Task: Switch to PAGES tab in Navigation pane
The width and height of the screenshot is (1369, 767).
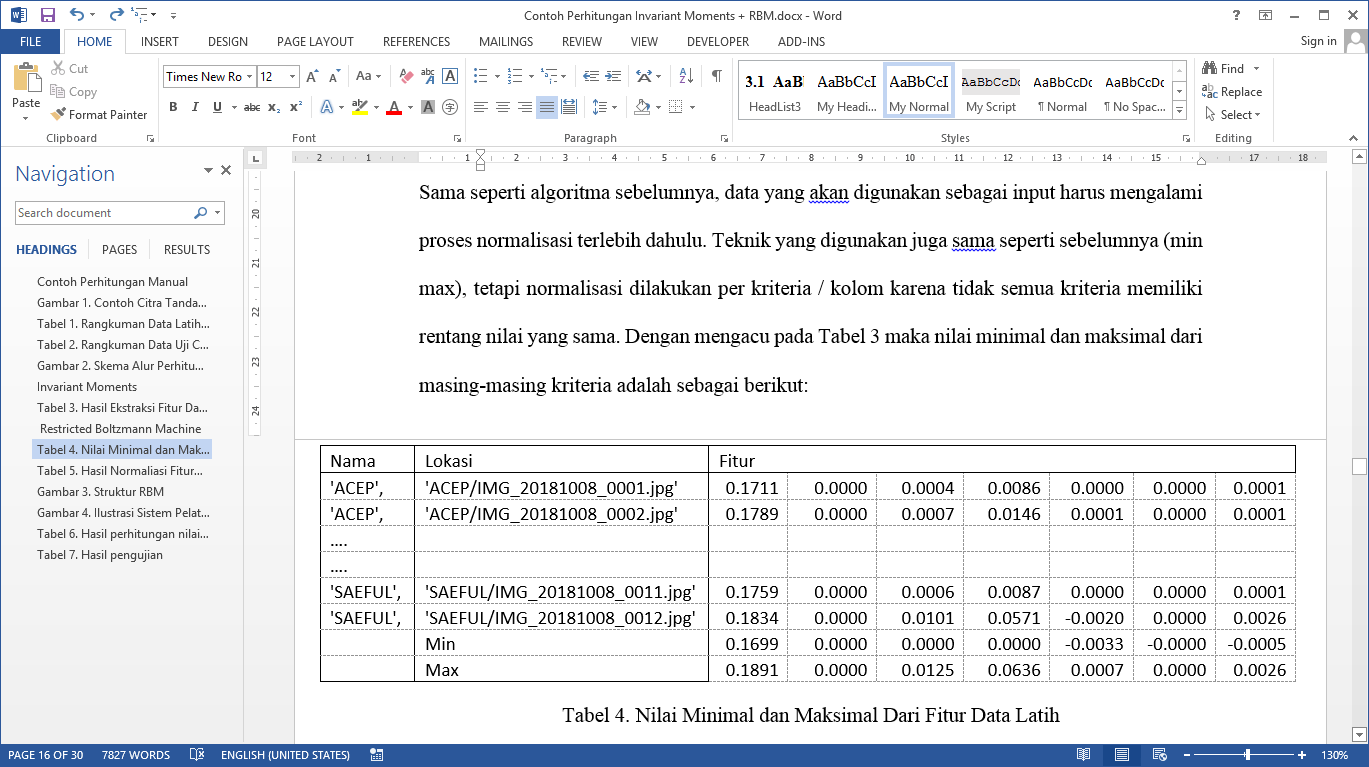Action: [120, 250]
